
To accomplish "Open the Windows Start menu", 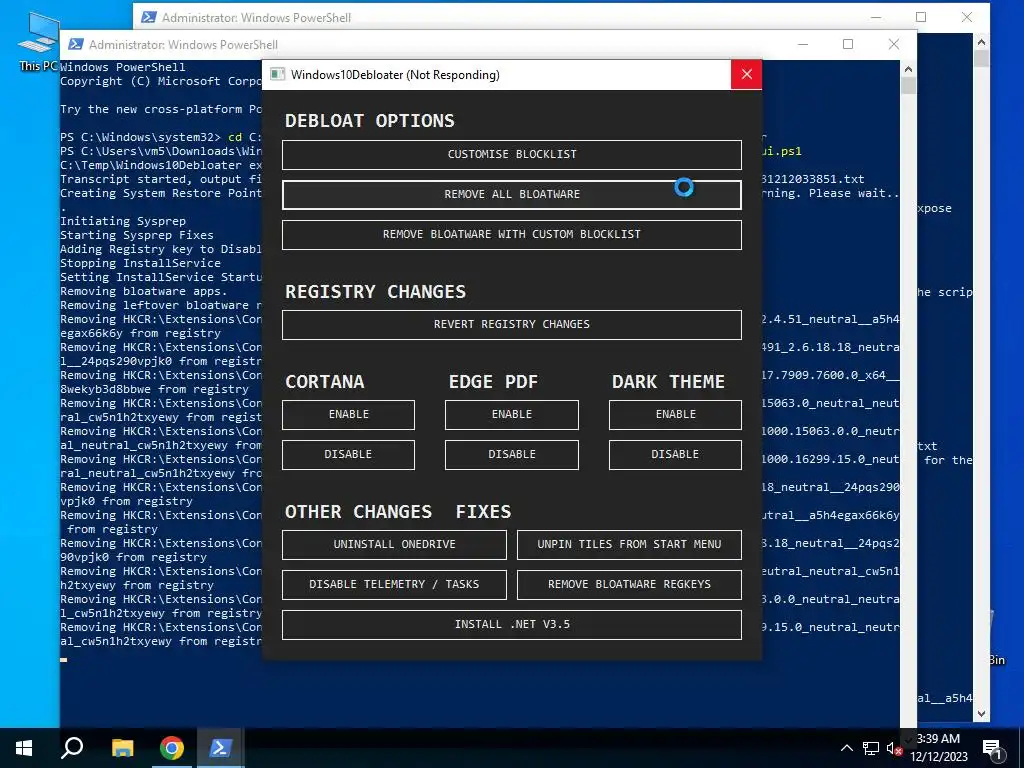I will click(x=24, y=748).
